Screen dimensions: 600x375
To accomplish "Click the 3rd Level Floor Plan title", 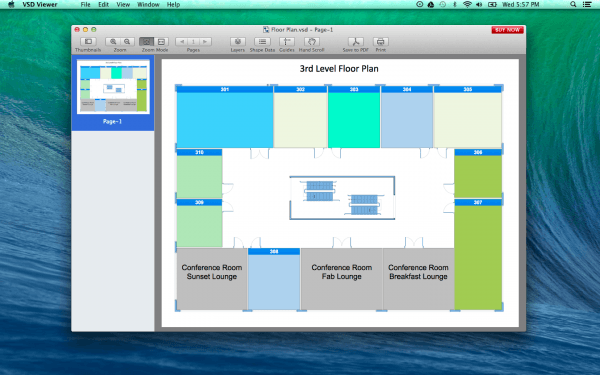I will [339, 69].
